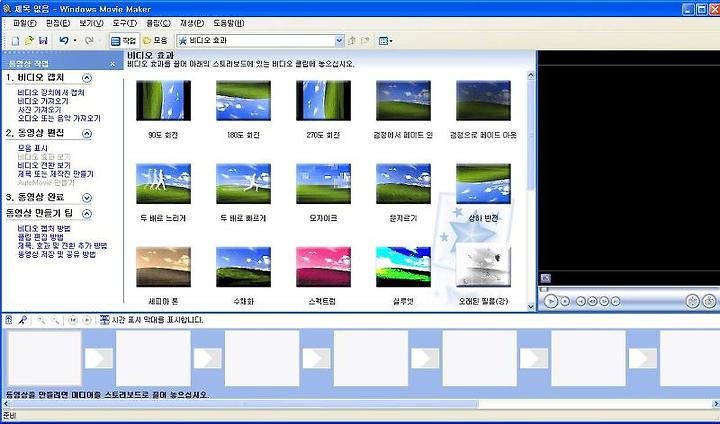Select the 스펙트럼 effect thumbnail
The width and height of the screenshot is (720, 424).
(x=323, y=267)
